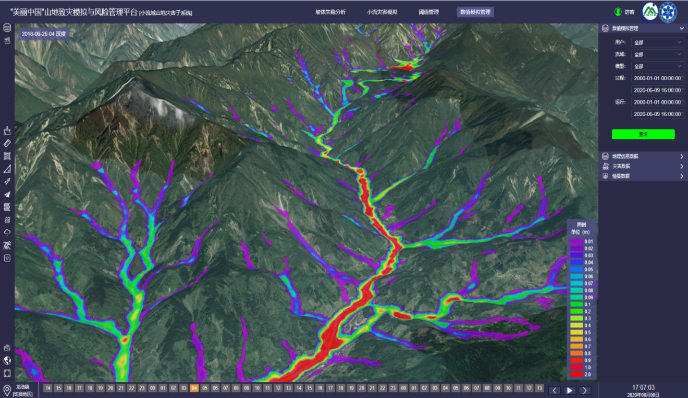Expand the 灾害数据 panel section

643,166
